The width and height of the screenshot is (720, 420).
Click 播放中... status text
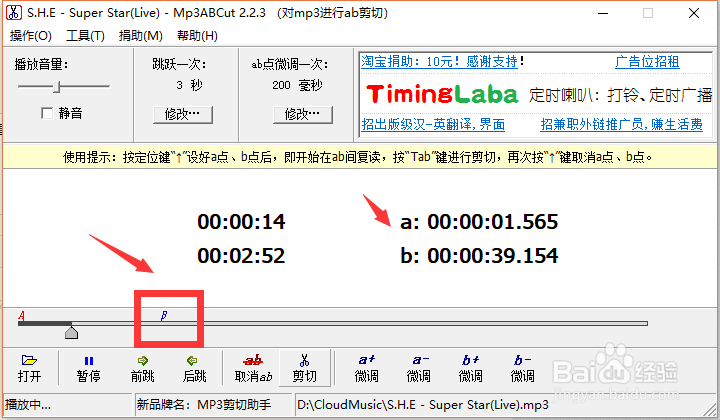[28, 404]
